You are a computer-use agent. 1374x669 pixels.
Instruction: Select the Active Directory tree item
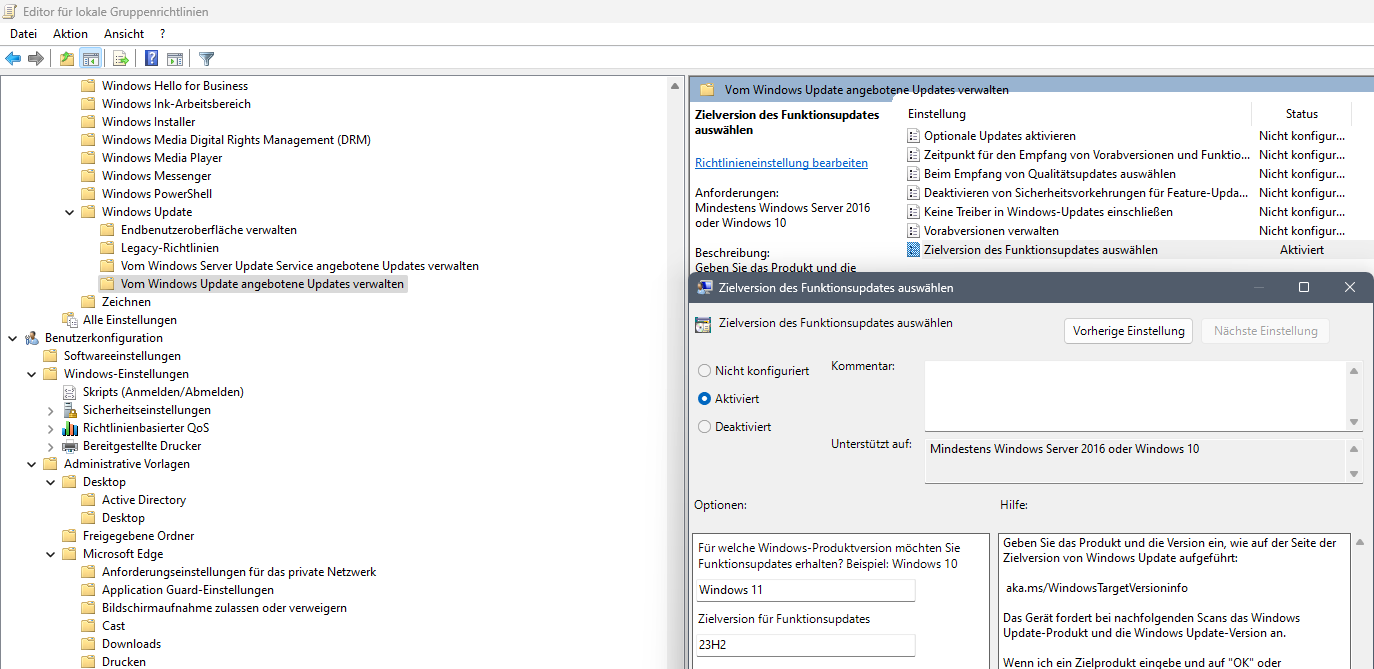(x=144, y=500)
